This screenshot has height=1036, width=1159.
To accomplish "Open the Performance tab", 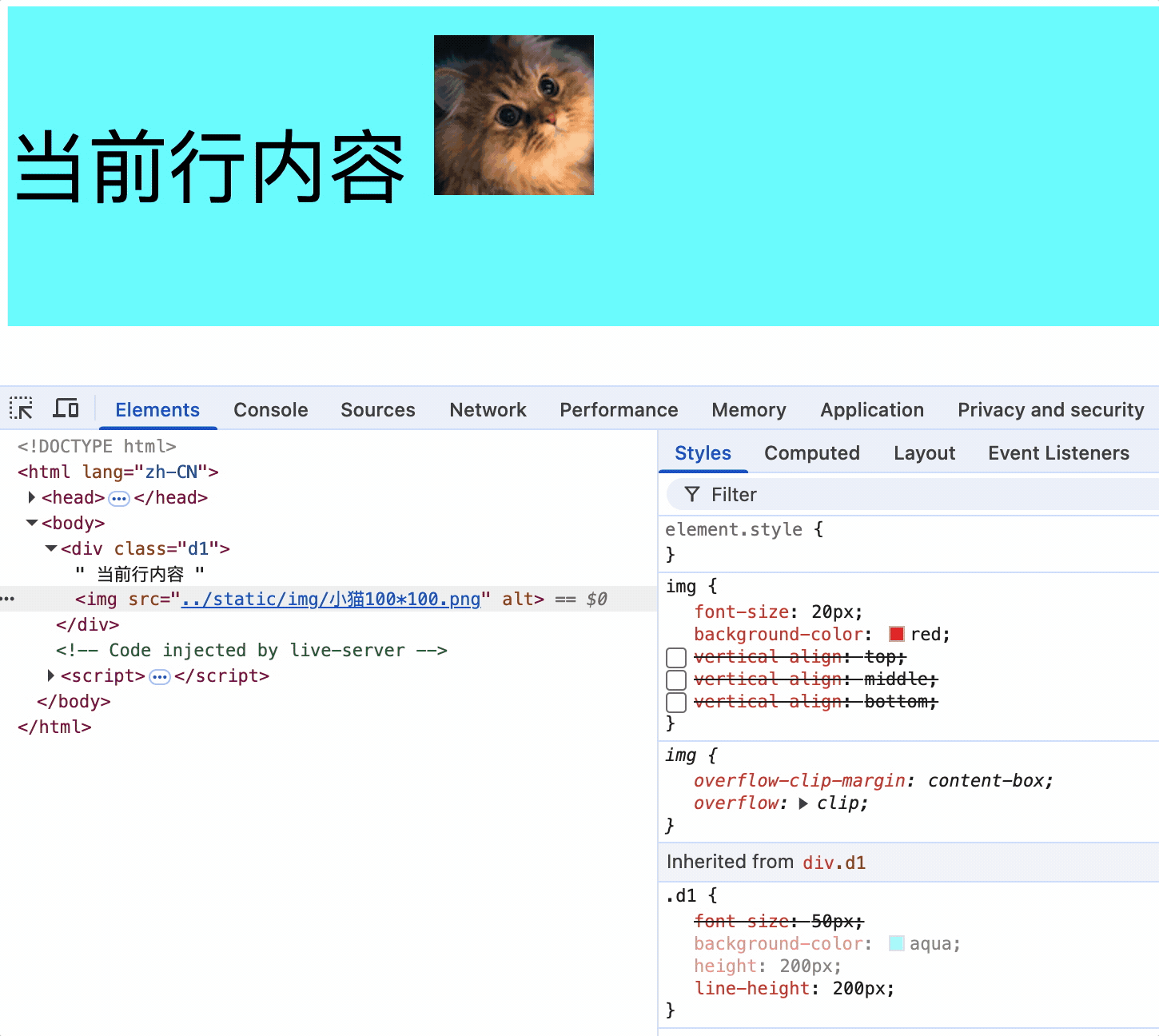I will pyautogui.click(x=619, y=410).
